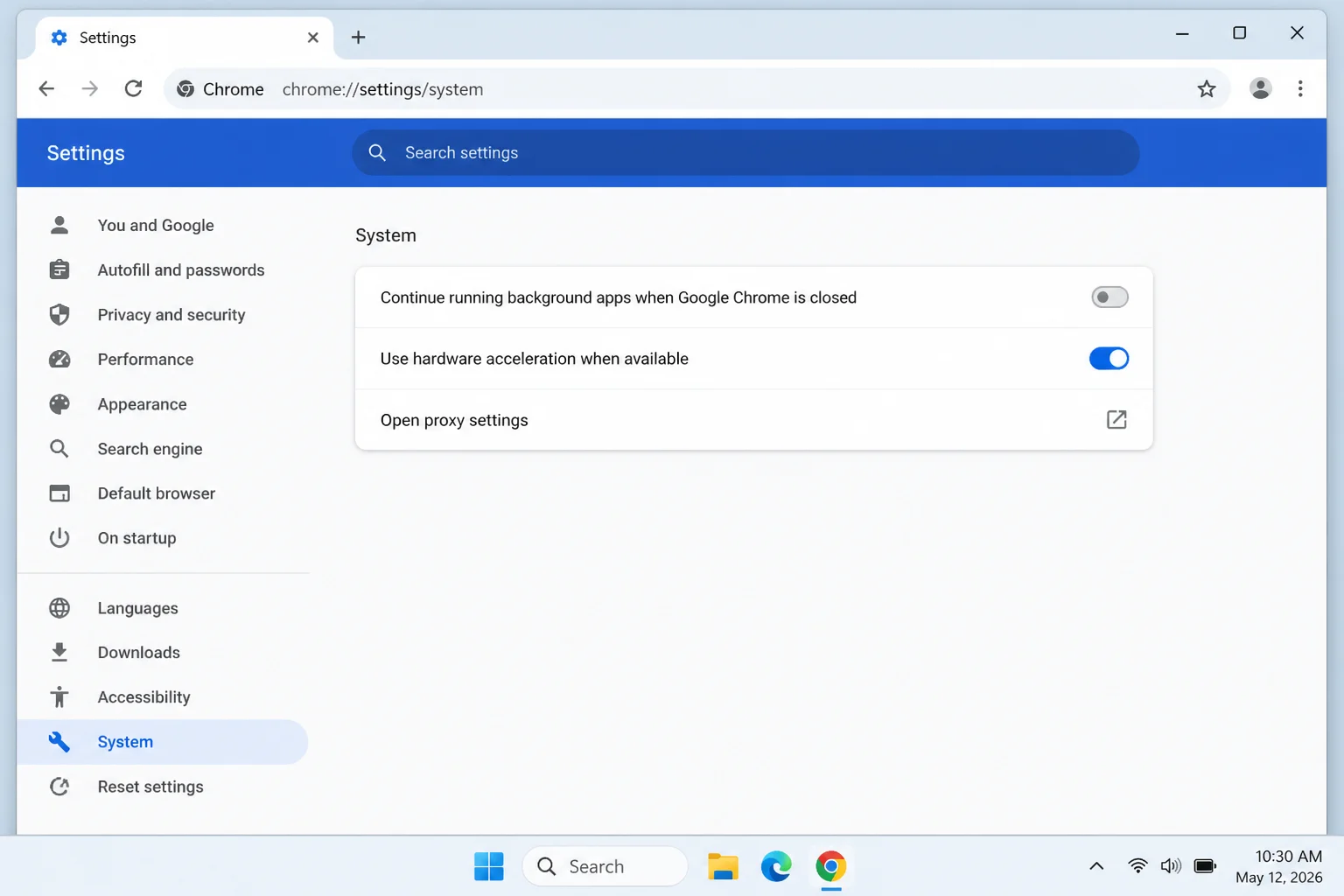Click the Settings header title
Image resolution: width=1344 pixels, height=896 pixels.
pos(86,153)
